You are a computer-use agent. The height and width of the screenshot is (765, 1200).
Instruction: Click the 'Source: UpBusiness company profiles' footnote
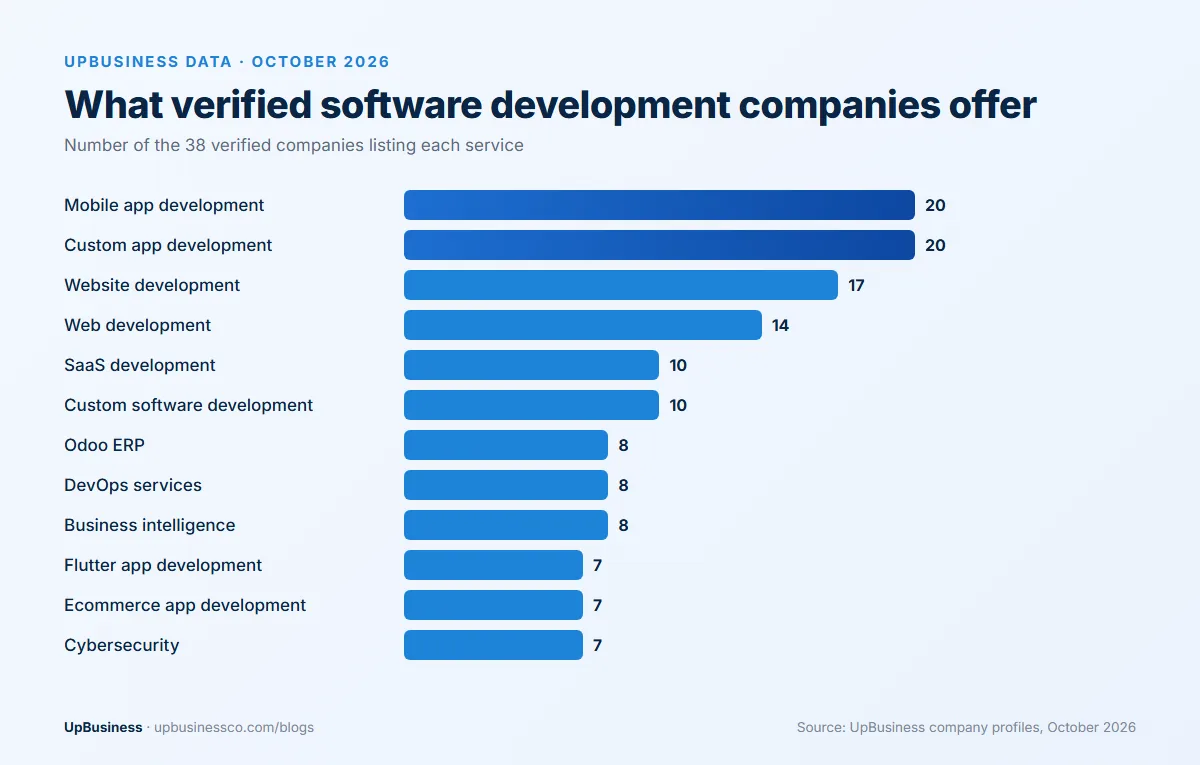point(966,727)
